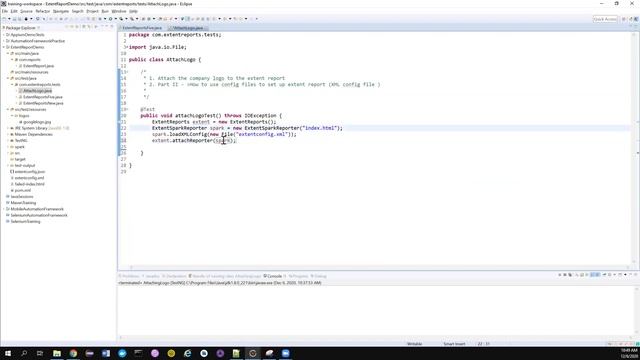
Task: Open the Window menu
Action: 119,11
